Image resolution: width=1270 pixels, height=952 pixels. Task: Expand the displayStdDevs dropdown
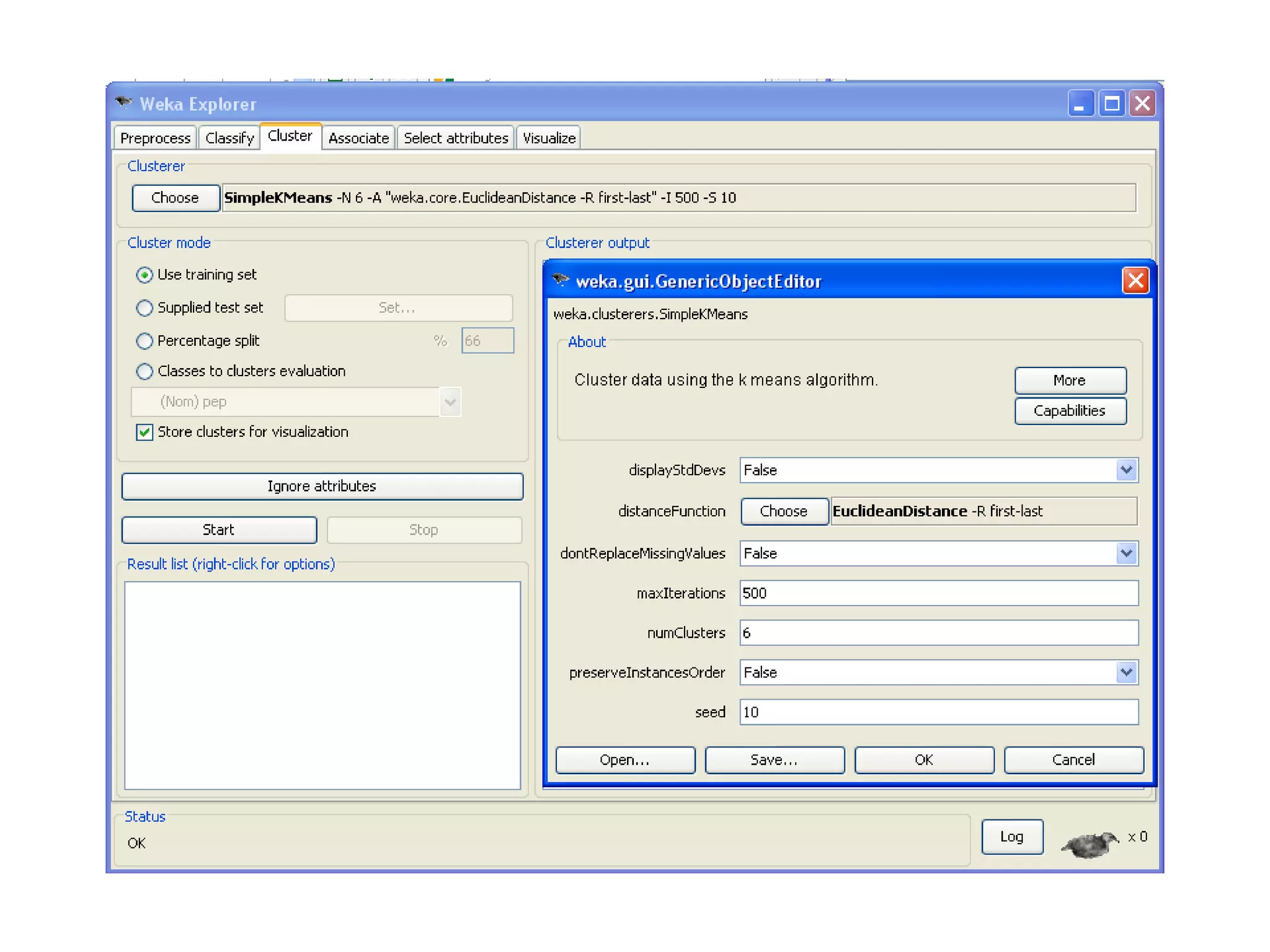pyautogui.click(x=1126, y=470)
